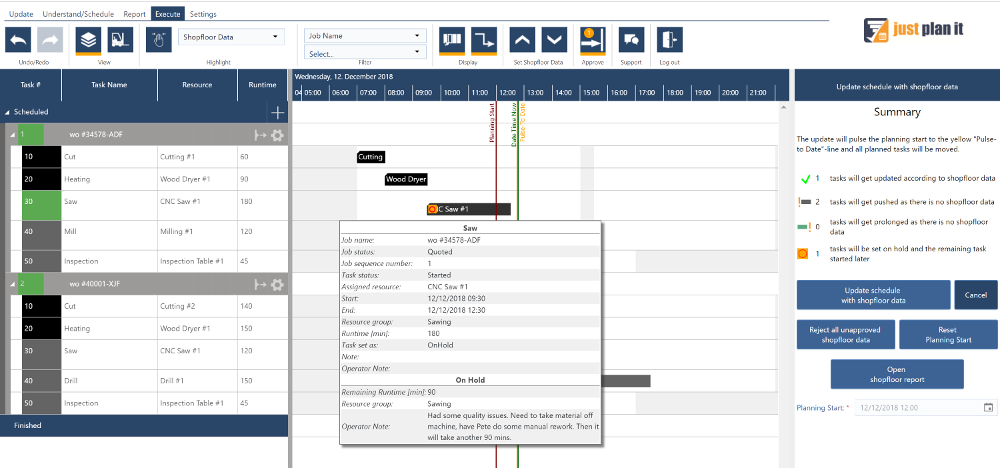Collapse job 1 wo #34578-ADF
Viewport: 1000px width, 468px height.
pyautogui.click(x=11, y=135)
